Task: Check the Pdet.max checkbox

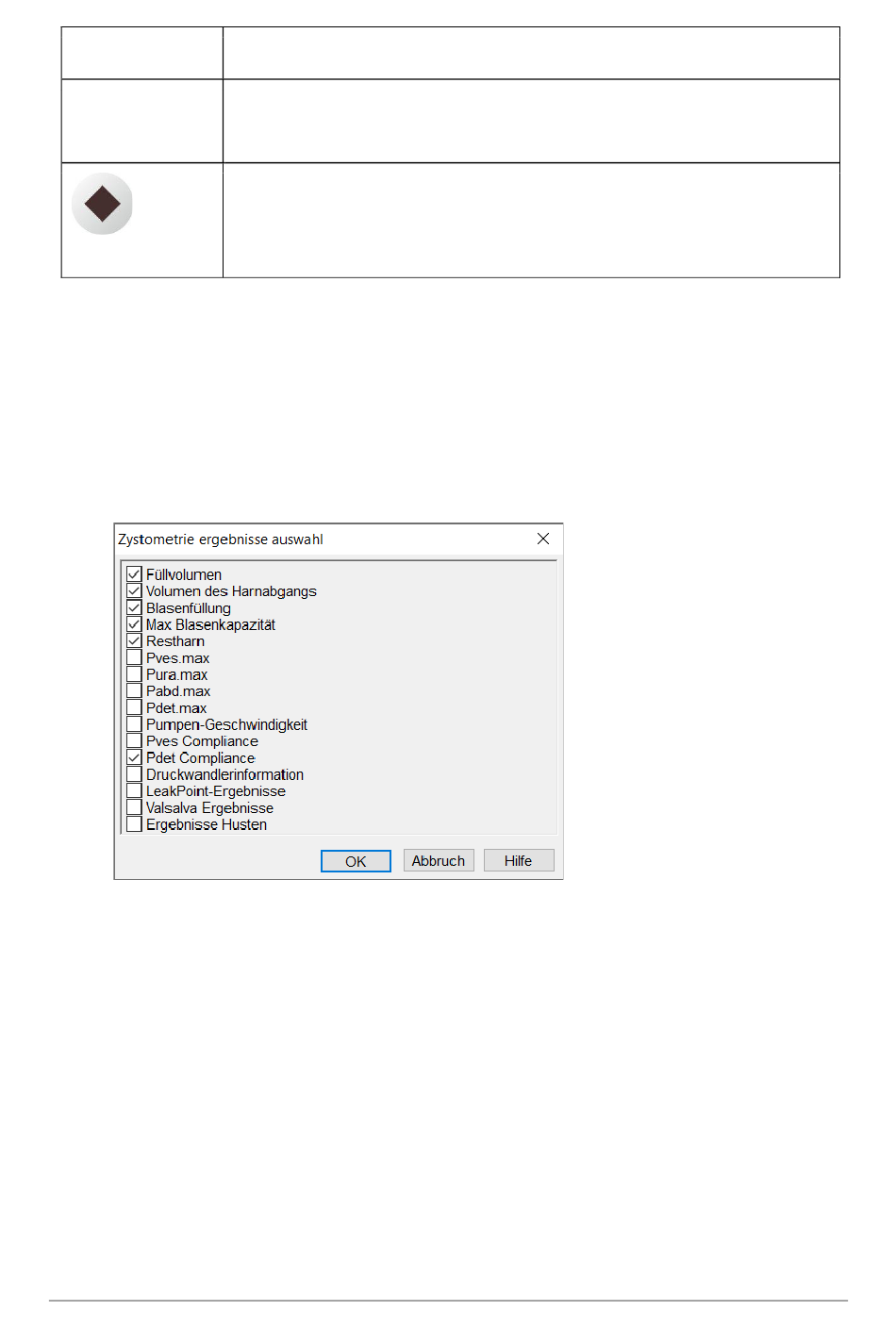Action: [134, 708]
